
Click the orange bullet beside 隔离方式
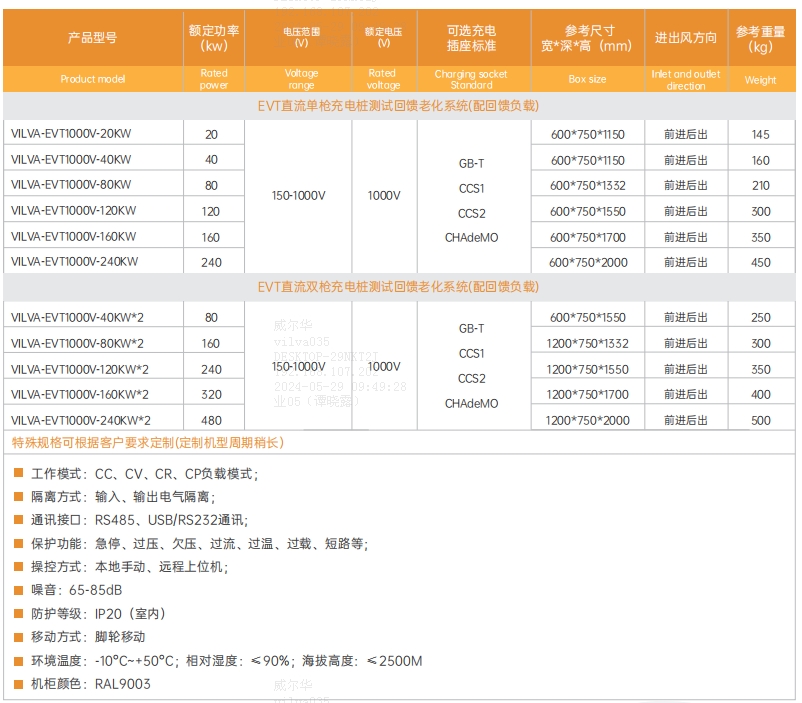tap(19, 496)
